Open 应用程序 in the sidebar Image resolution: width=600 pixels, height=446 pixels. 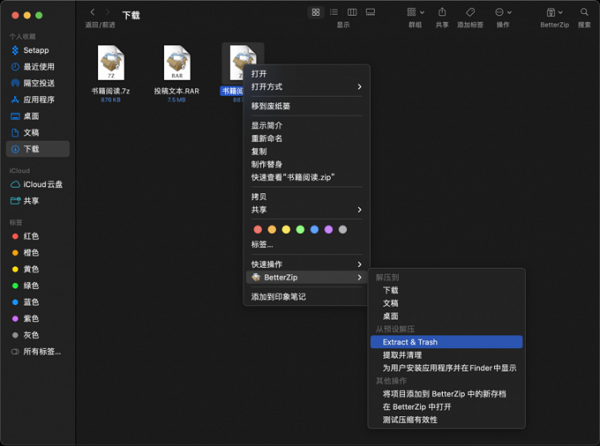(x=39, y=100)
